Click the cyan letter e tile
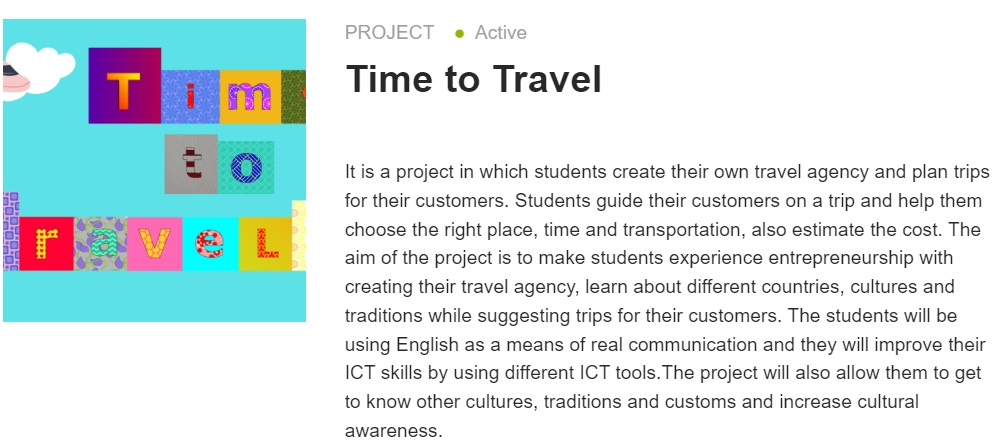Image resolution: width=999 pixels, height=447 pixels. coord(210,243)
